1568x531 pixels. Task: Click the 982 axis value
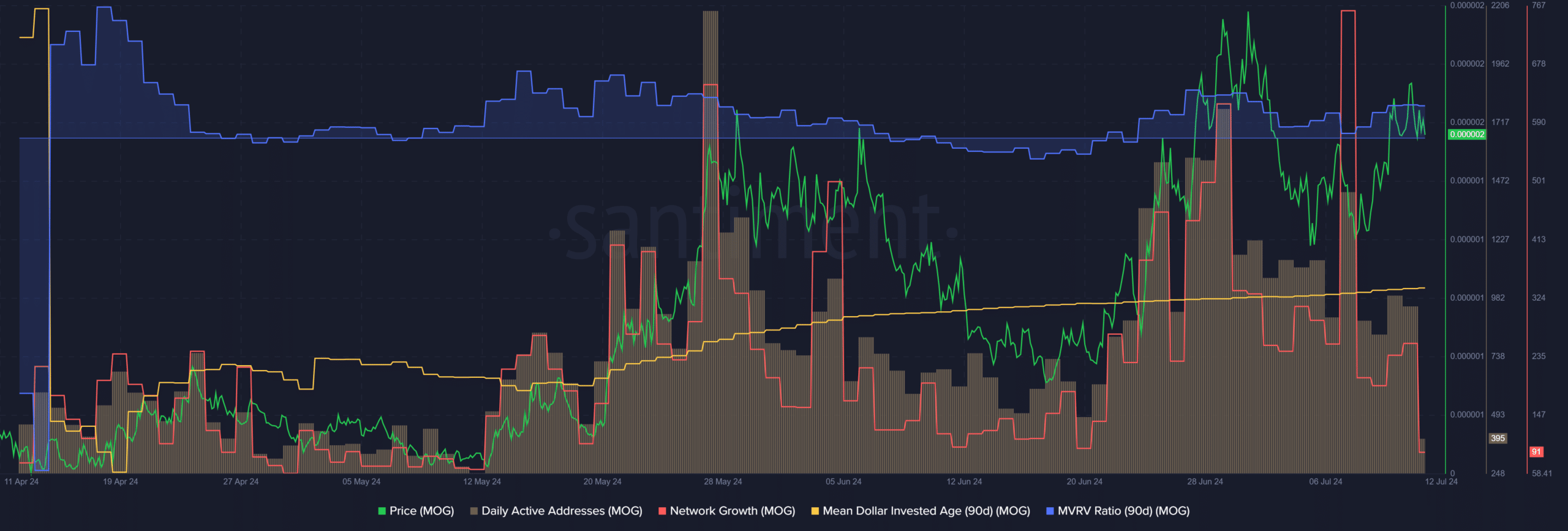click(x=1498, y=298)
